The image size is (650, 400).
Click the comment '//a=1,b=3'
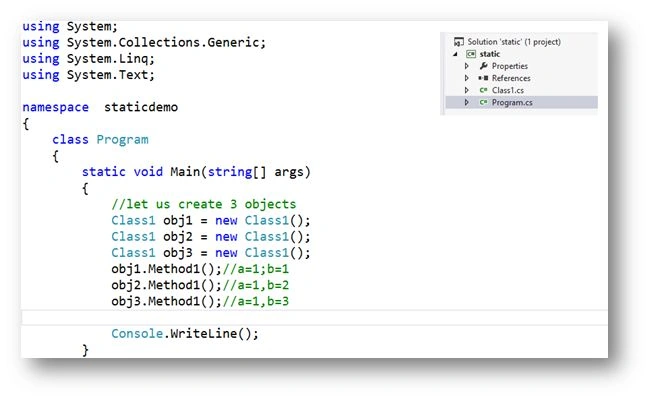pos(256,301)
